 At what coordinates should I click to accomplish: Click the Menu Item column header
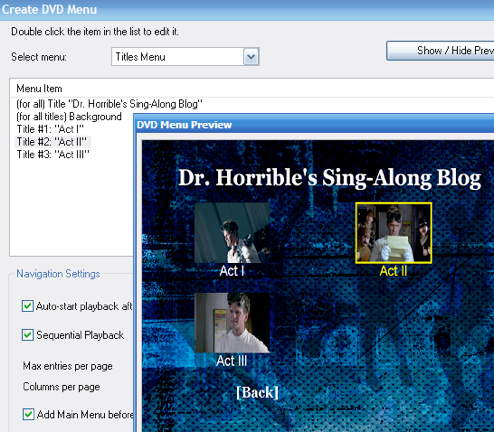coord(39,89)
